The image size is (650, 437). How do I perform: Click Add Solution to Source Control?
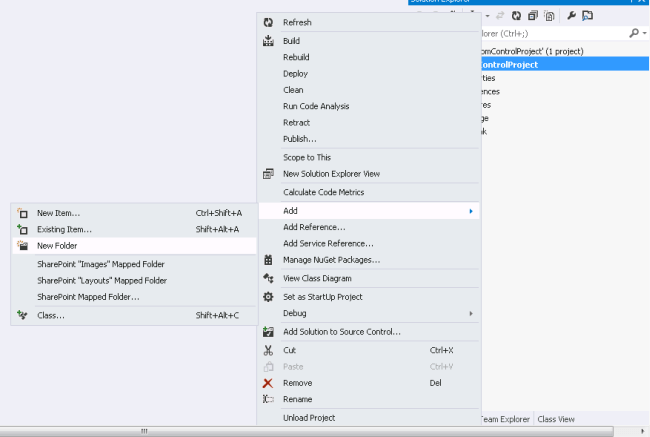tap(341, 332)
